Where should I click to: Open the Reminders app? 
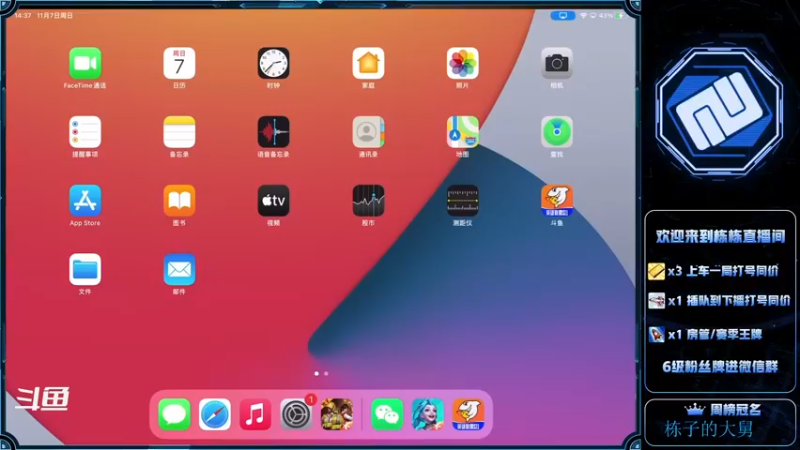click(85, 132)
